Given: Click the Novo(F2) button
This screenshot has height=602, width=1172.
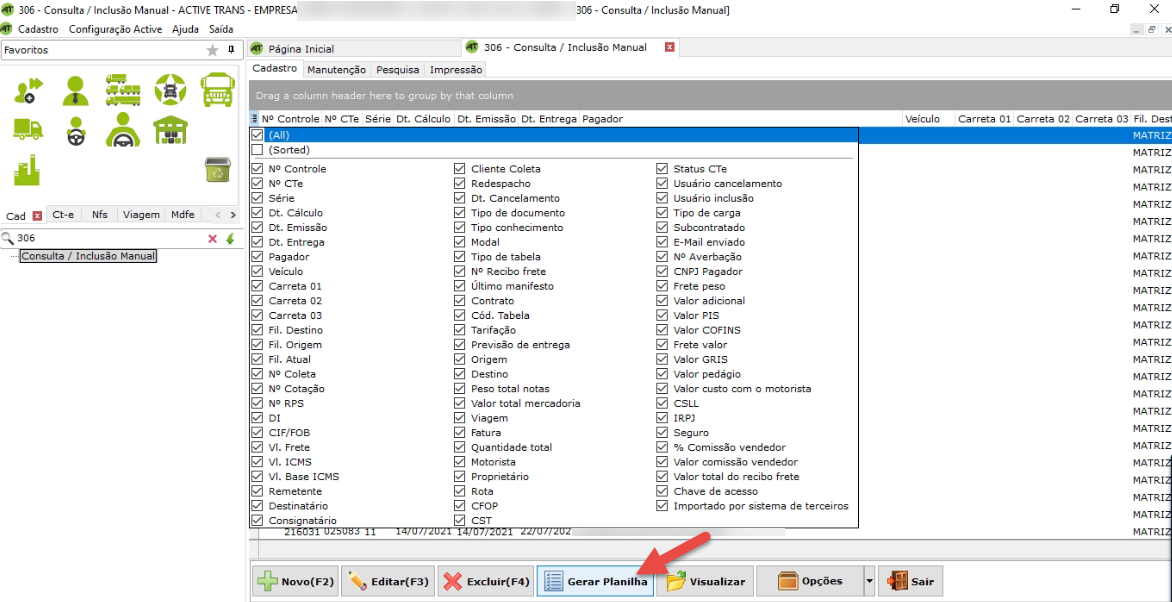Looking at the screenshot, I should pyautogui.click(x=295, y=581).
